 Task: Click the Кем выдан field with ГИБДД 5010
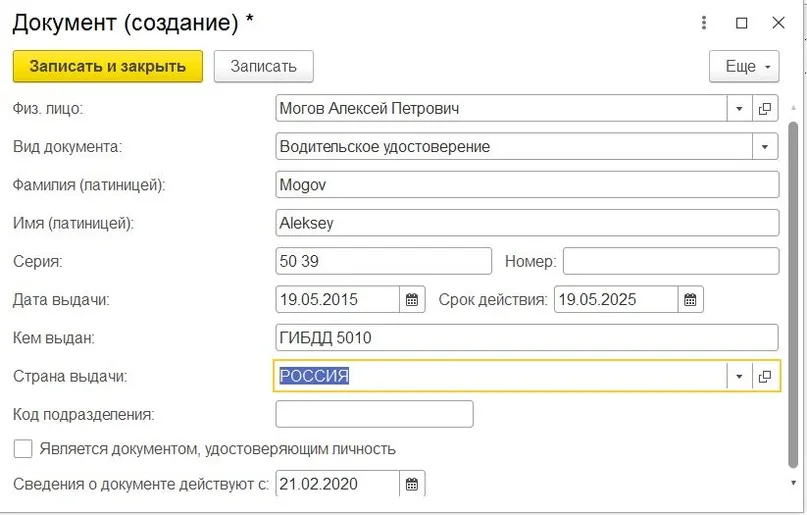527,338
